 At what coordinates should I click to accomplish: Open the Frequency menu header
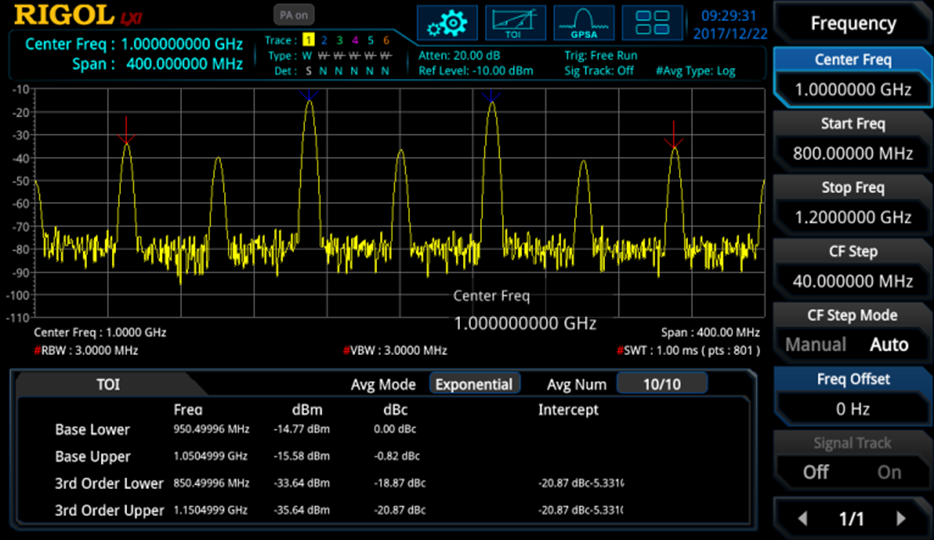852,24
